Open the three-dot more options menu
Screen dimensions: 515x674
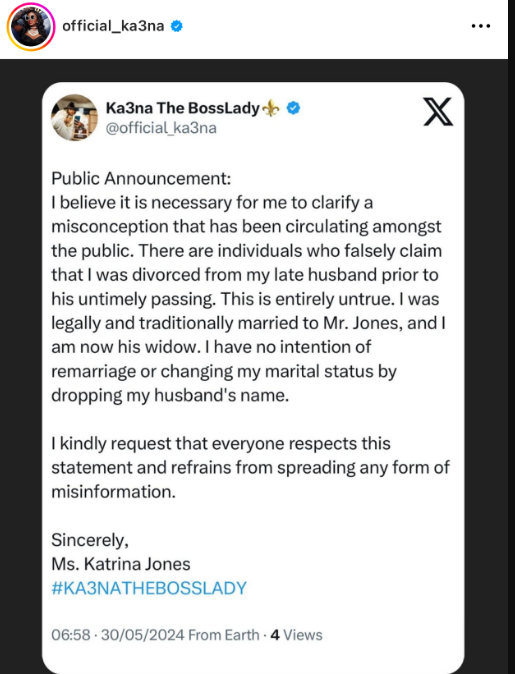point(481,26)
